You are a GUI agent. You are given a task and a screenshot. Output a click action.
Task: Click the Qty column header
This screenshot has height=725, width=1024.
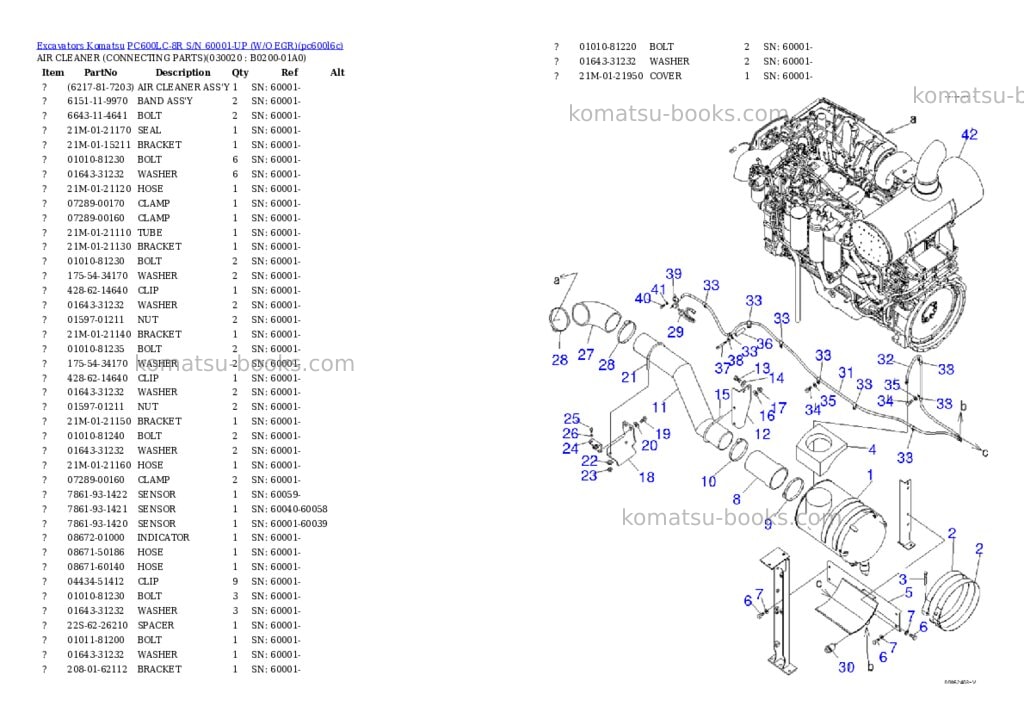pos(240,72)
